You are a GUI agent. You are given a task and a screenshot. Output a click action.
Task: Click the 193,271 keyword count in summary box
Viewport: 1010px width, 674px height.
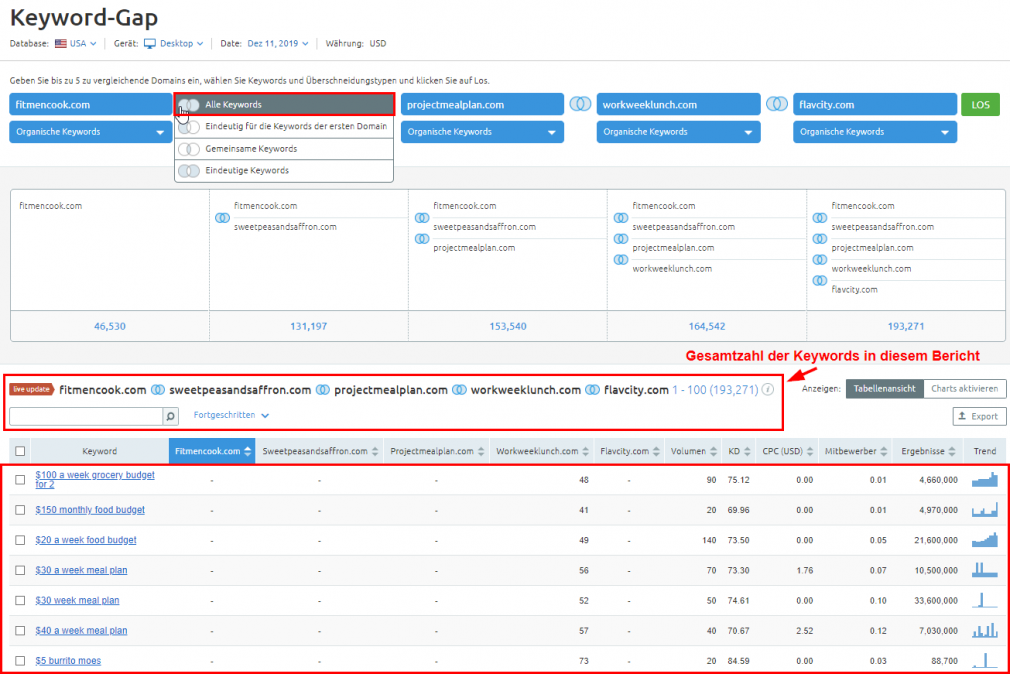point(905,326)
